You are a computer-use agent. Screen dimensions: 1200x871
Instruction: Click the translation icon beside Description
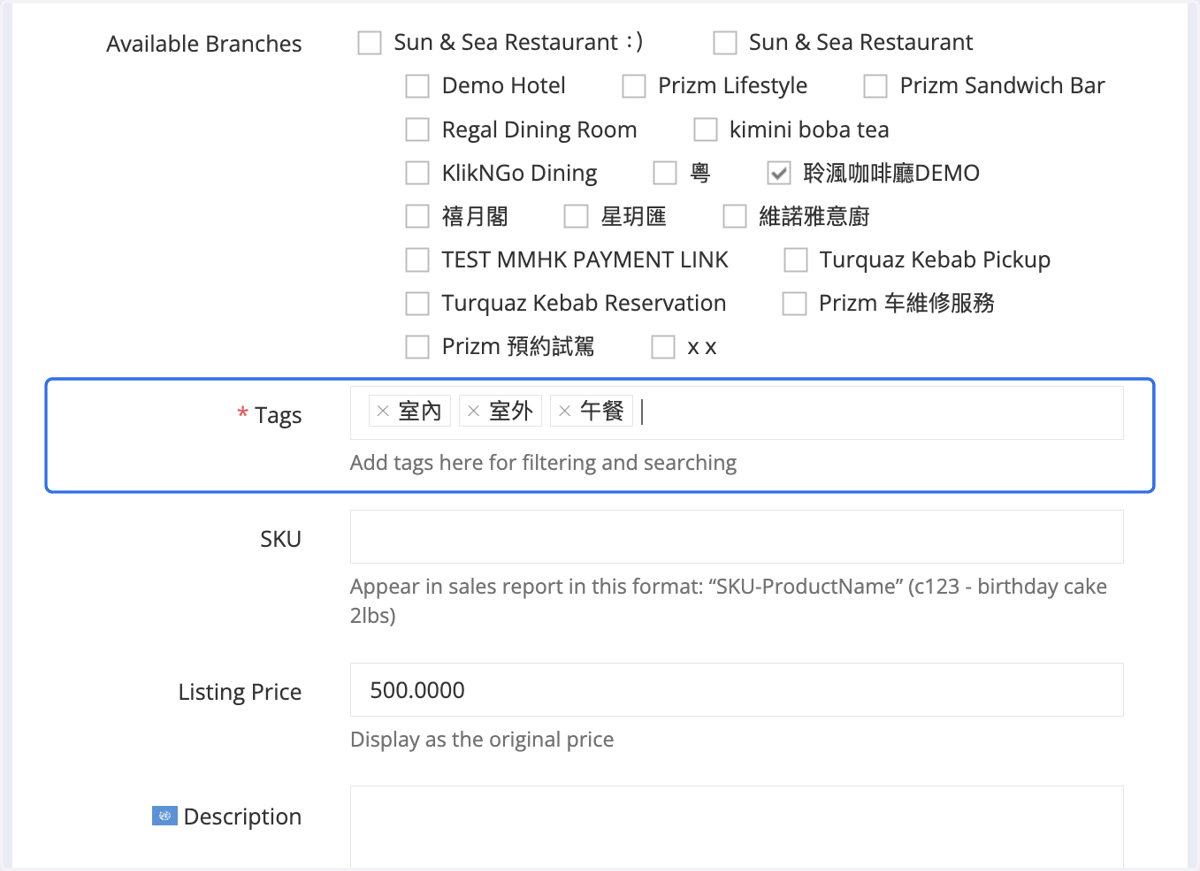click(164, 816)
